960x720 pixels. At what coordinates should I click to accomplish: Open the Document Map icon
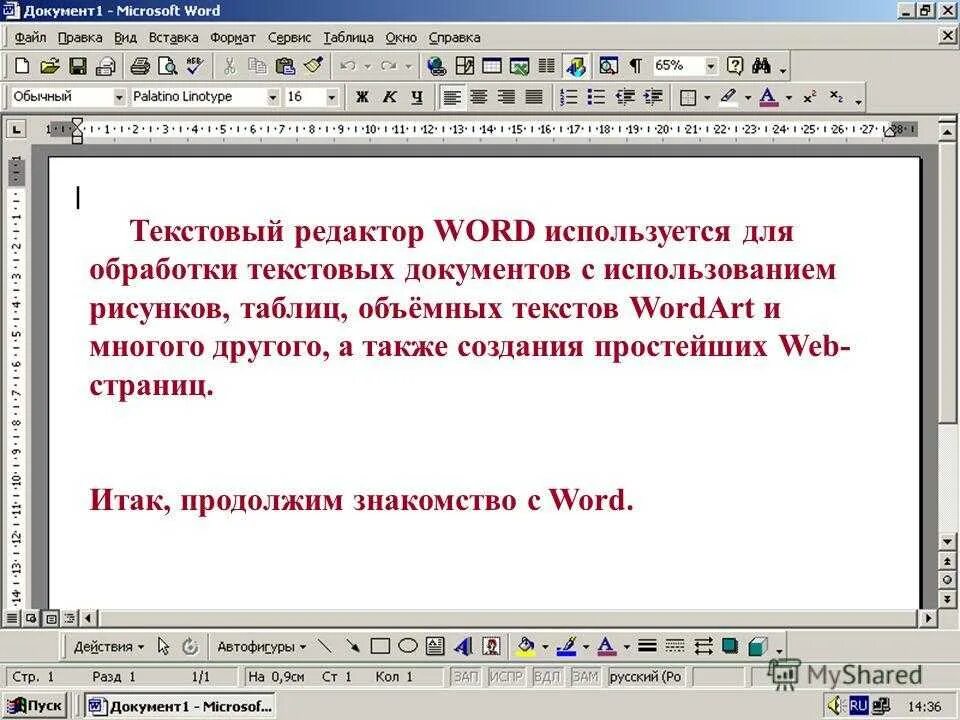[x=608, y=66]
